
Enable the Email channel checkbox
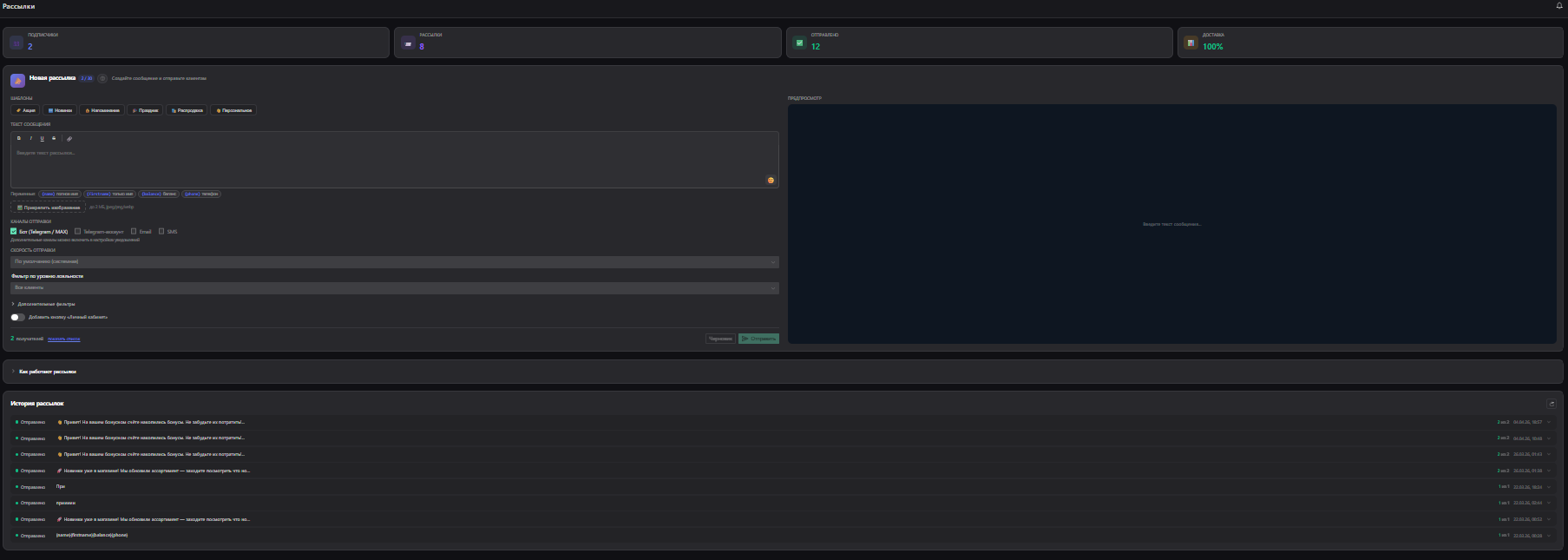[x=134, y=232]
